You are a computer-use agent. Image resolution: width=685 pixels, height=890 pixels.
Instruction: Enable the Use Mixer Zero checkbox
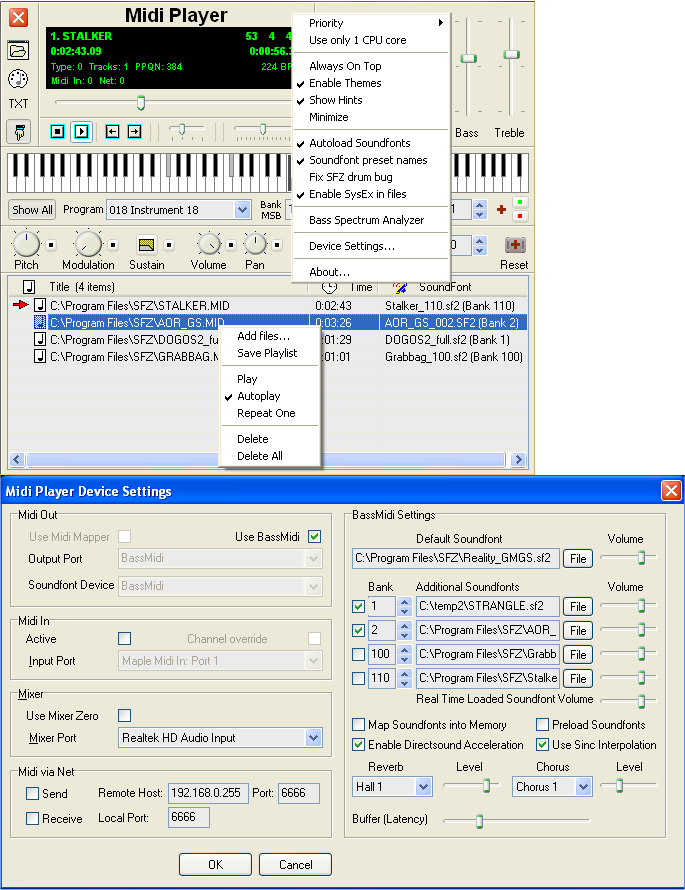coord(125,715)
